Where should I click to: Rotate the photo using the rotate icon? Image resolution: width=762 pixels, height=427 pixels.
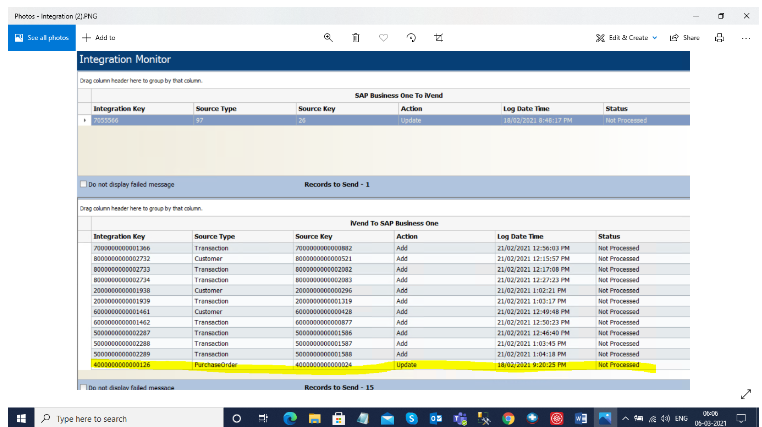pyautogui.click(x=411, y=38)
